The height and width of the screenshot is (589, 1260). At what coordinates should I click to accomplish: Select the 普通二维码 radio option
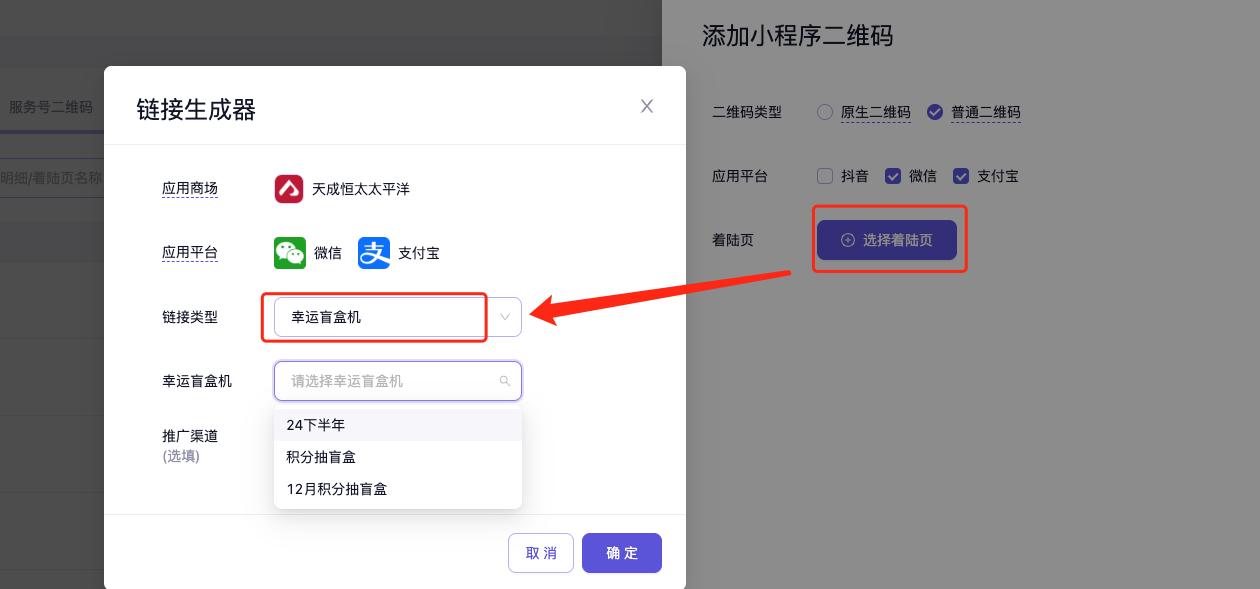935,112
